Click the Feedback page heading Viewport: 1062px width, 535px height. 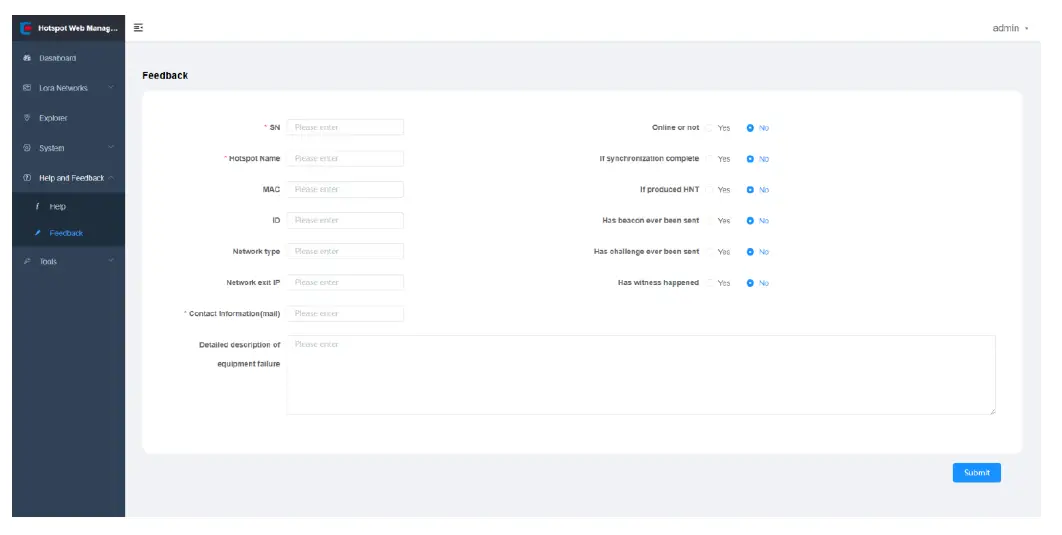pos(165,75)
